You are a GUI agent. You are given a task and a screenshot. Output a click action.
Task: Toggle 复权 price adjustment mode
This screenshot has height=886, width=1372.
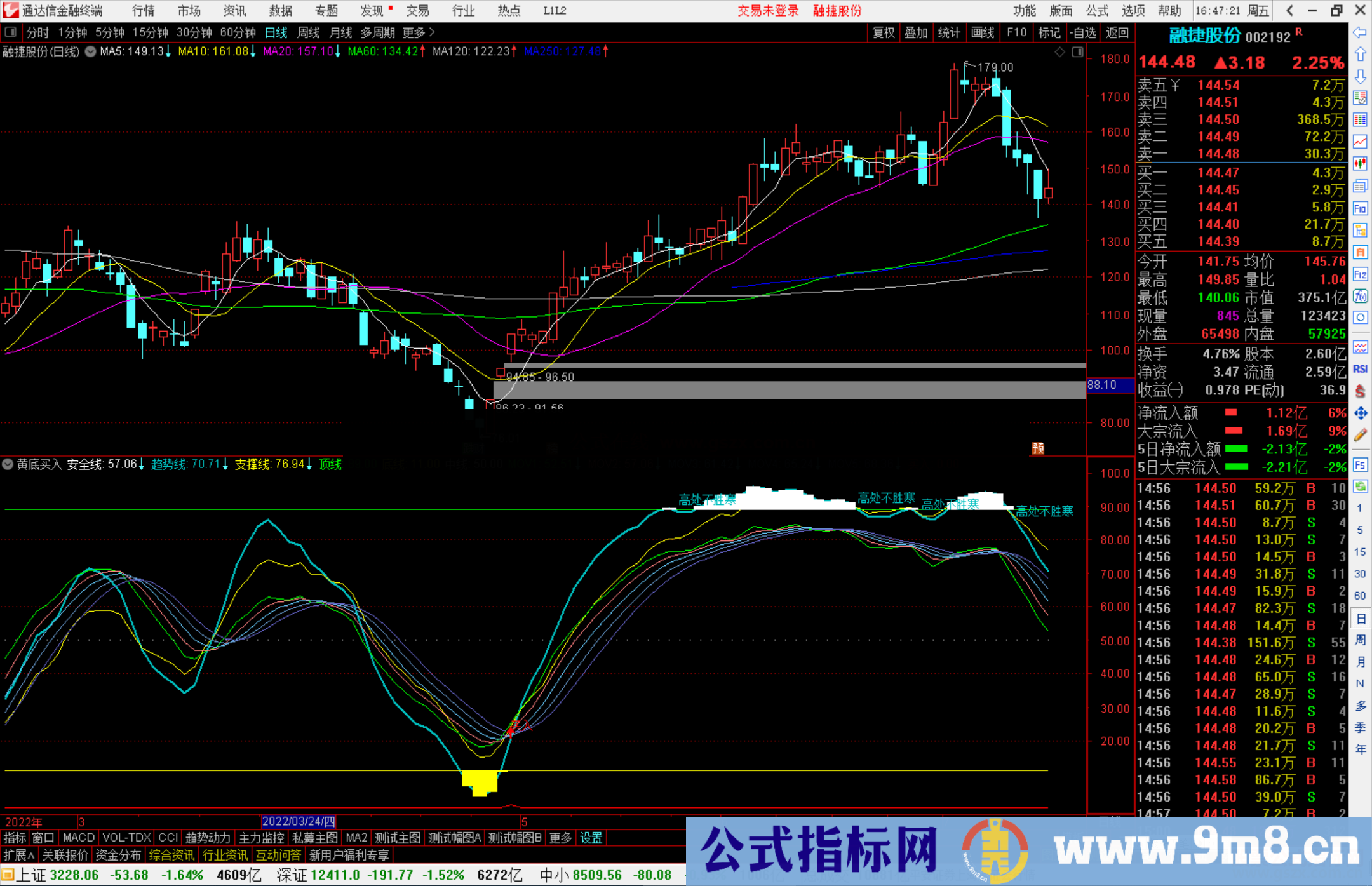click(884, 32)
